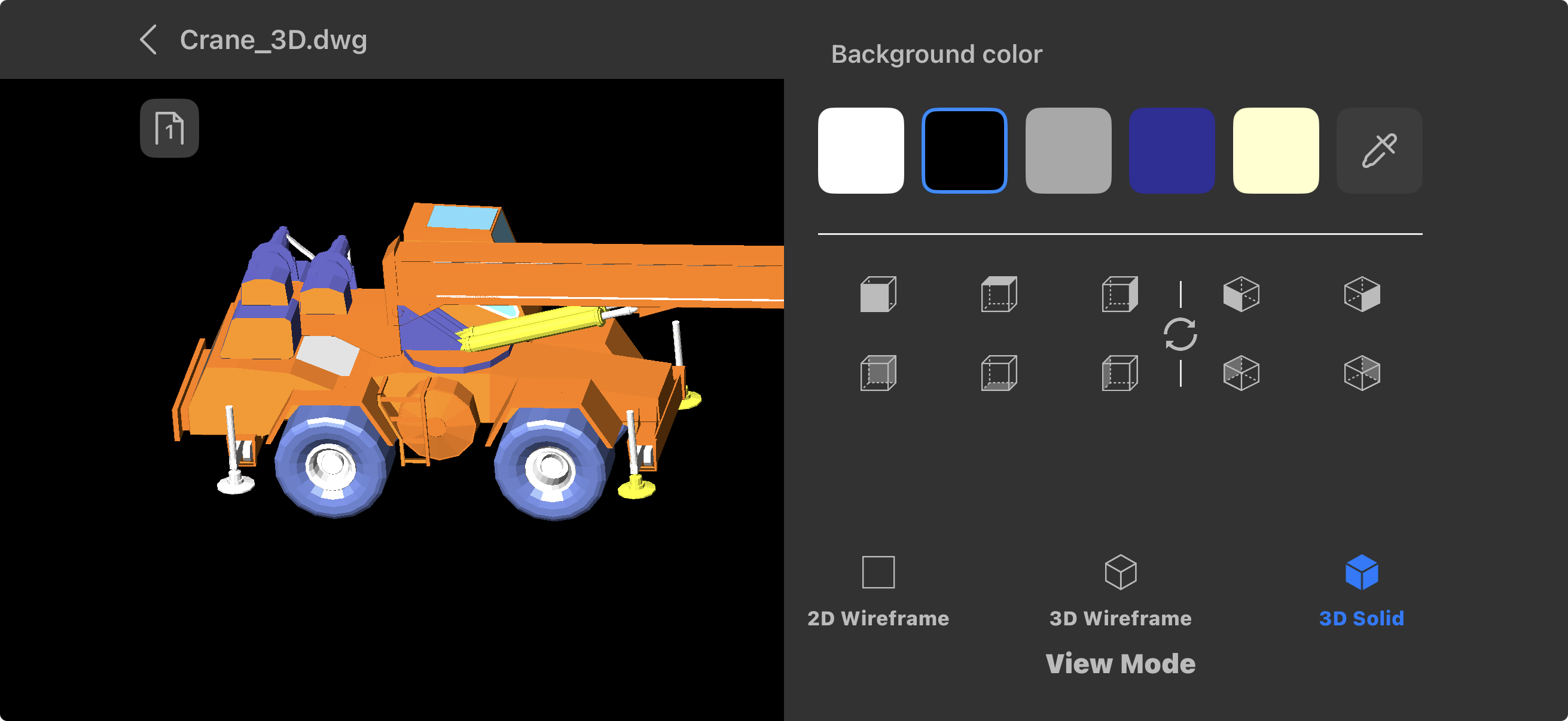
Task: Select isometric view with back-left face shaded
Action: point(1241,373)
